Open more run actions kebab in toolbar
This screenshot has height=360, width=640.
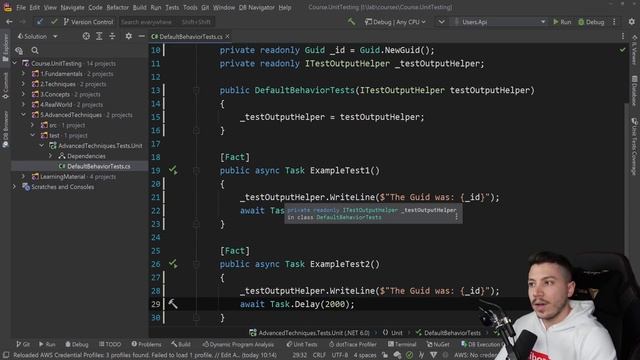point(614,22)
